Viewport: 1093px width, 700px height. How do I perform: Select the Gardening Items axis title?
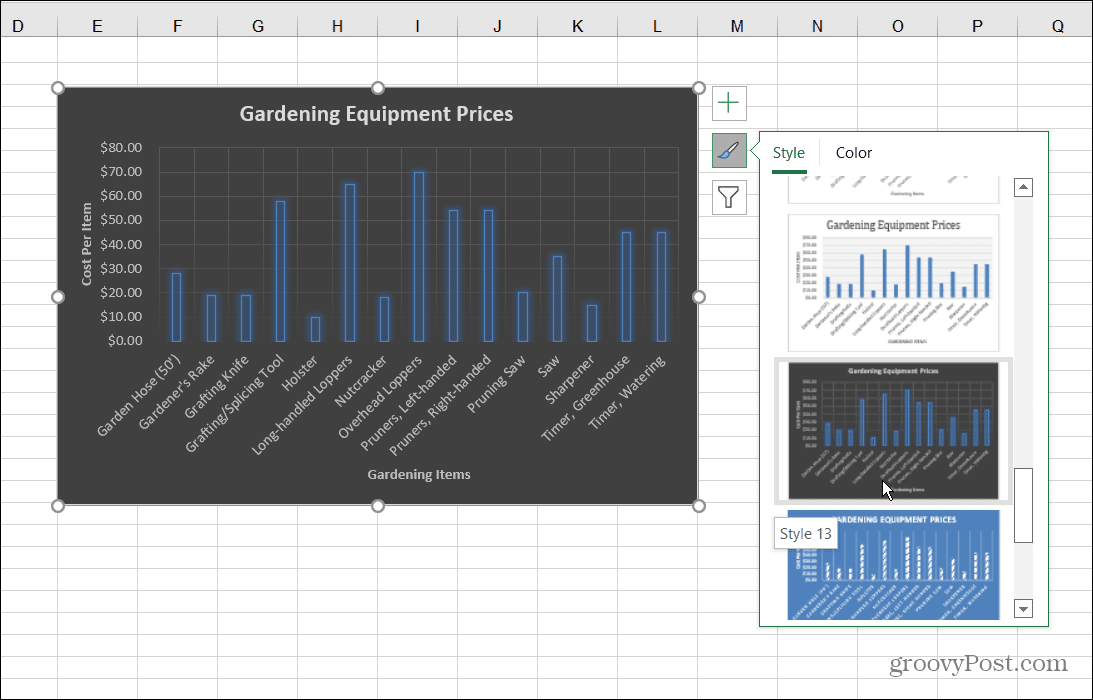tap(418, 474)
